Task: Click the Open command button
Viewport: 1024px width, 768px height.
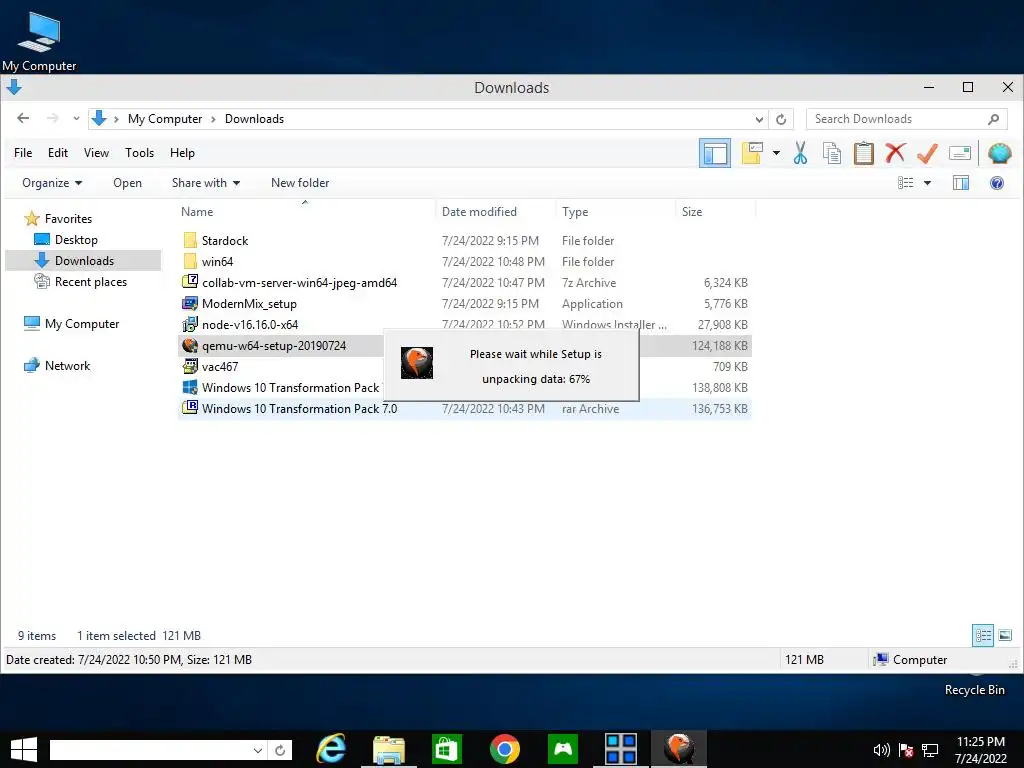Action: click(x=127, y=183)
